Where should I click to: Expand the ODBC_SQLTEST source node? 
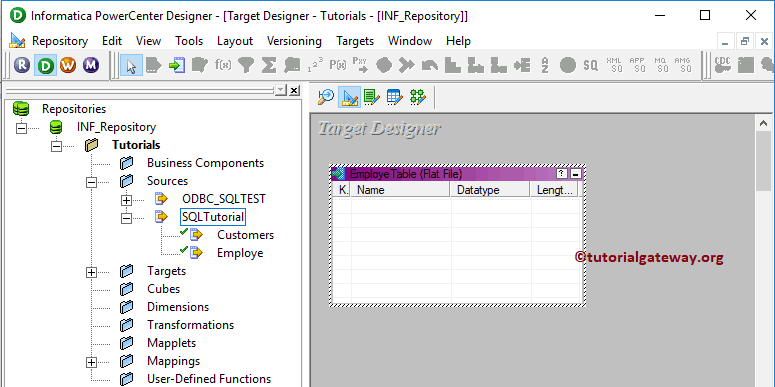(127, 200)
